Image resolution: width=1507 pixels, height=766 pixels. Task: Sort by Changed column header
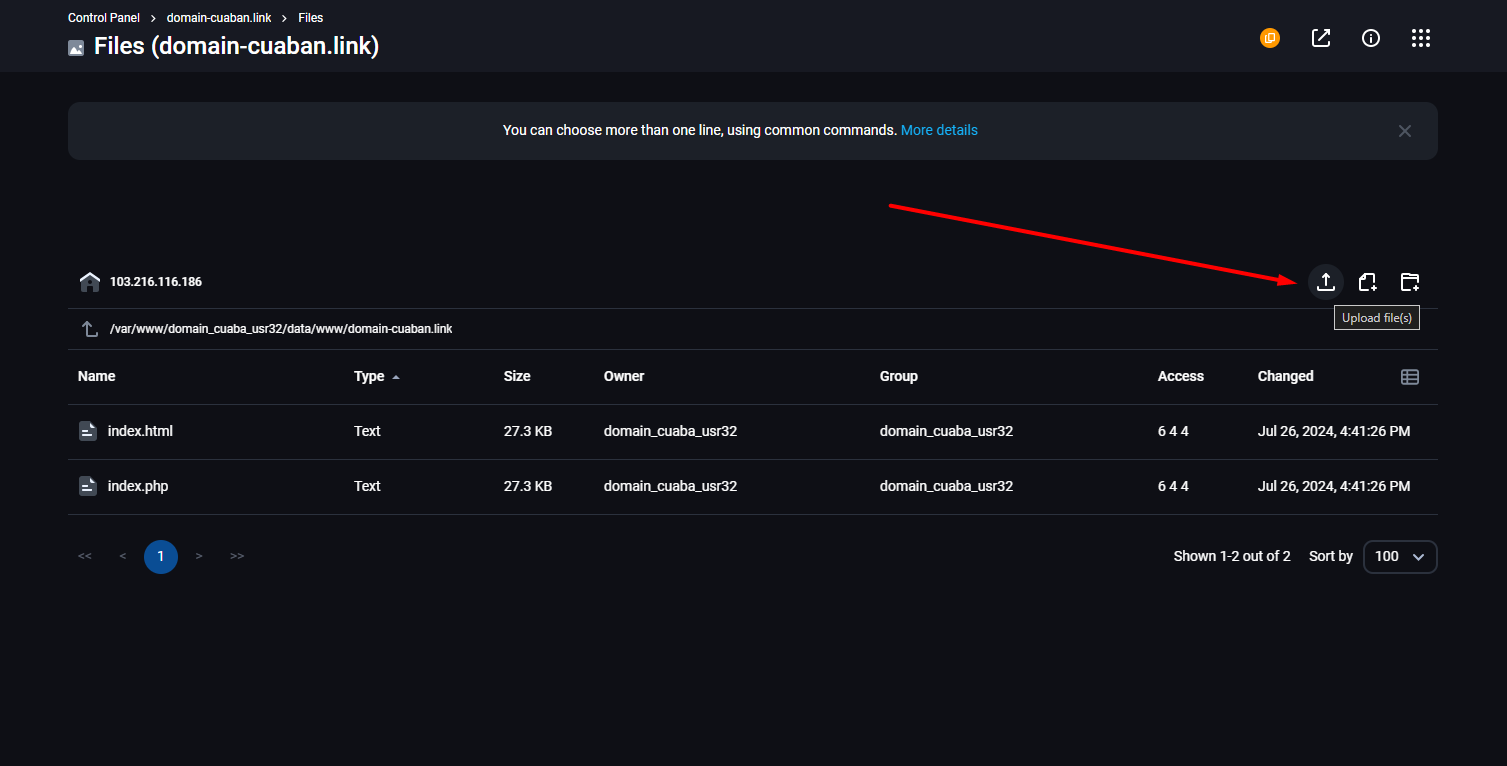(x=1286, y=376)
